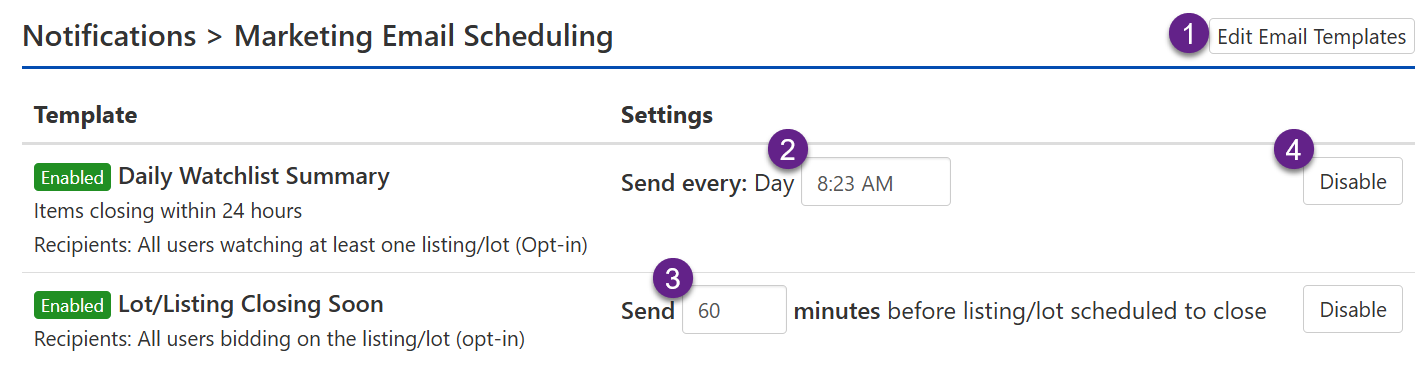Click the 'Items closing within 24 hours' description
Viewport: 1428px width, 373px height.
[x=168, y=211]
